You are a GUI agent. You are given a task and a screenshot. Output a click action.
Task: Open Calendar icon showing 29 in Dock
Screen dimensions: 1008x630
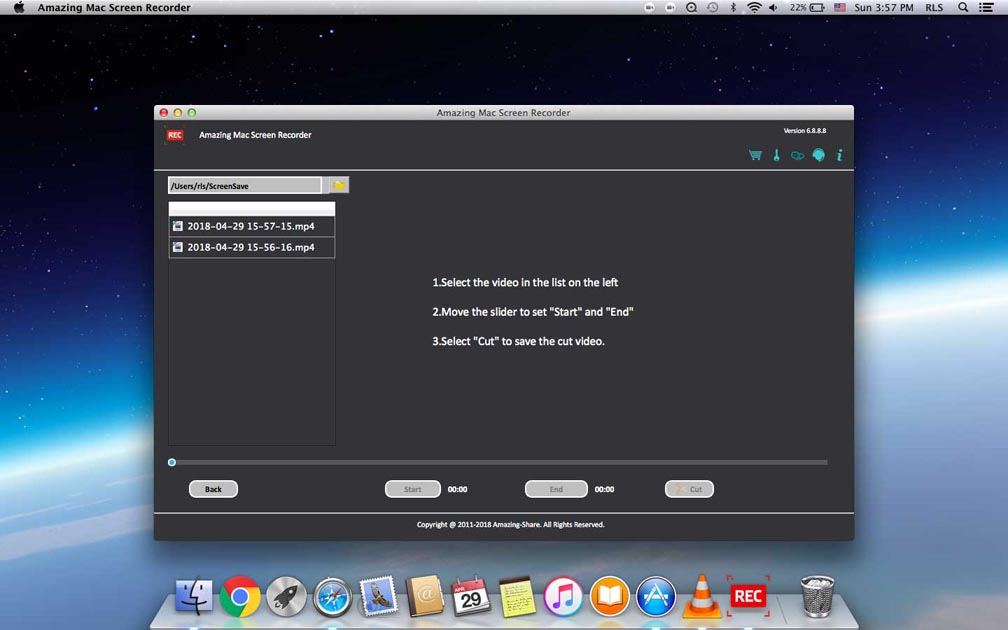[x=471, y=596]
